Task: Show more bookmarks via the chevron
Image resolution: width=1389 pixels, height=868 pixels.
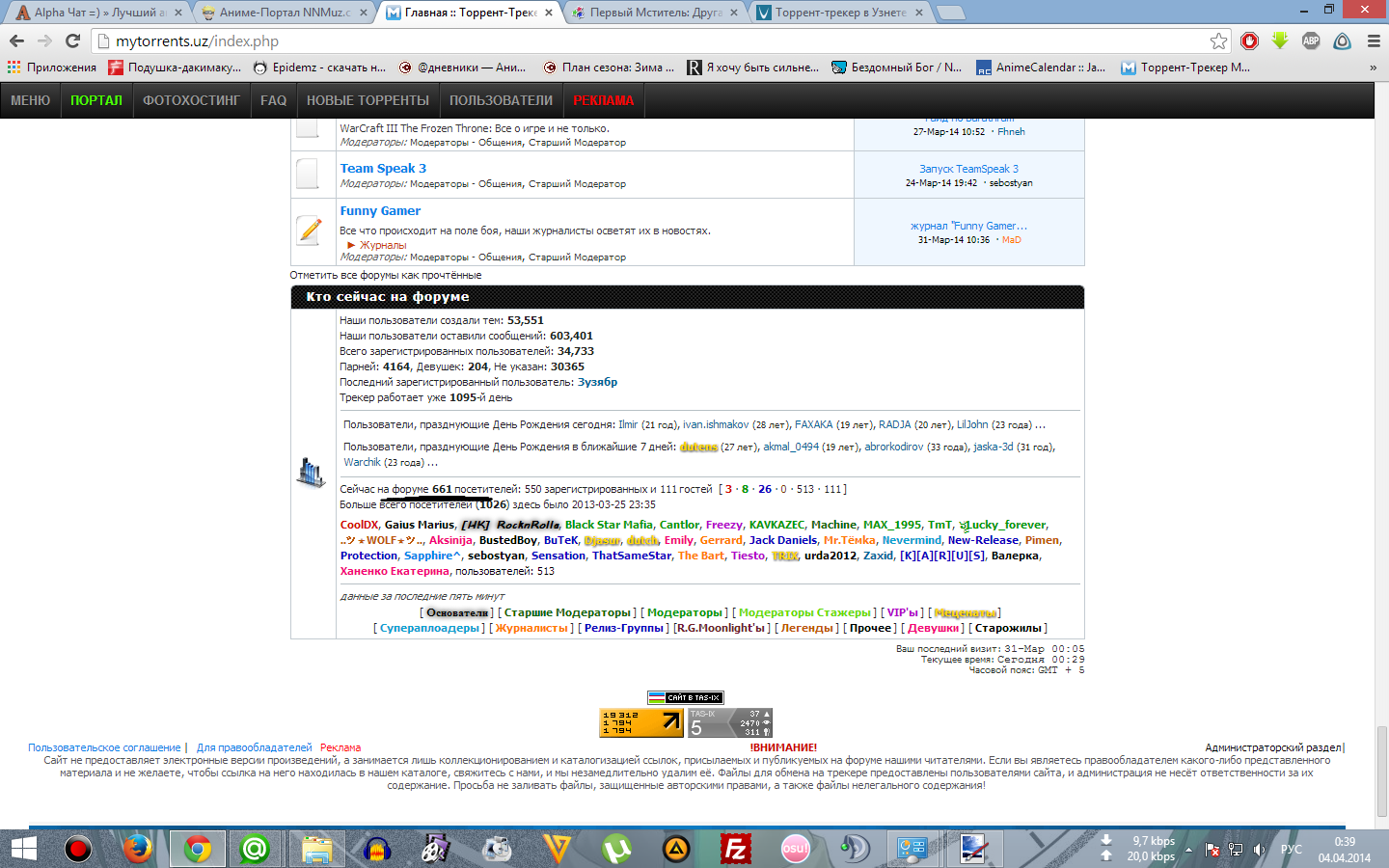Action: [x=1373, y=68]
